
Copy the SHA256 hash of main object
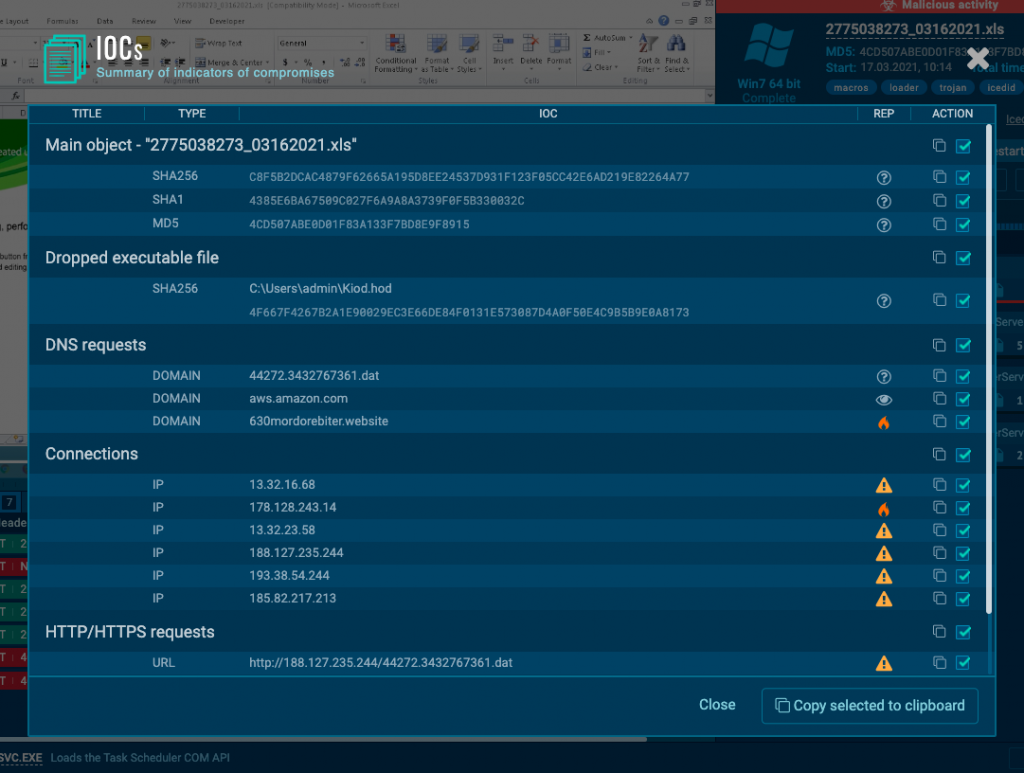(938, 177)
